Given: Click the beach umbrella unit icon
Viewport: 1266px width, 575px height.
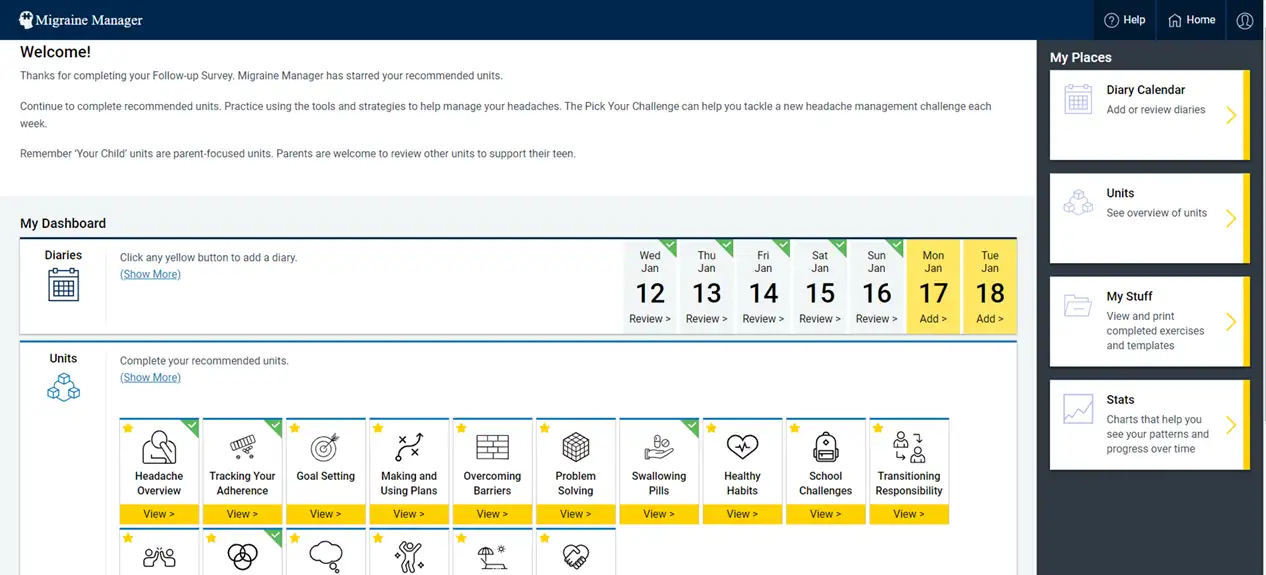Looking at the screenshot, I should tap(492, 557).
